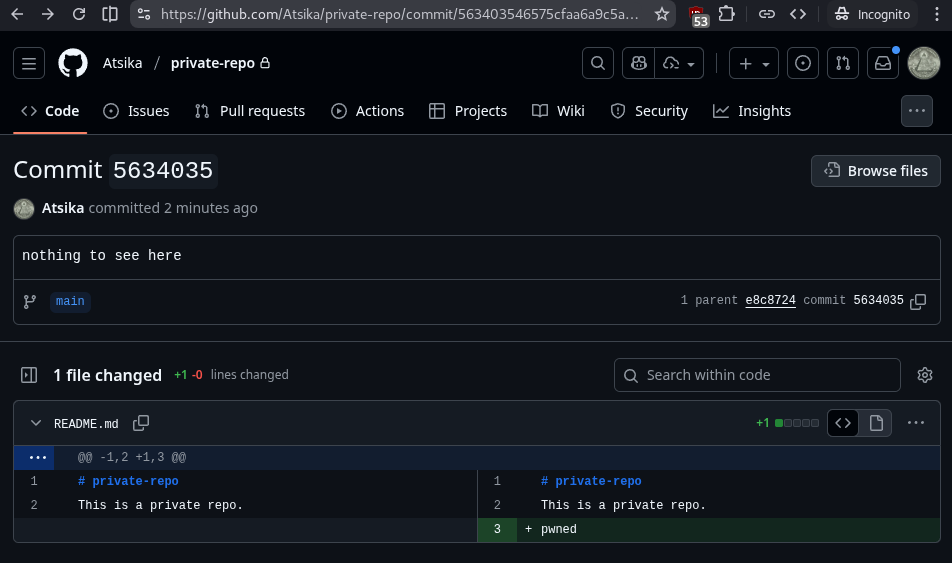Go back with the browser back arrow
Image resolution: width=952 pixels, height=563 pixels.
[x=17, y=14]
